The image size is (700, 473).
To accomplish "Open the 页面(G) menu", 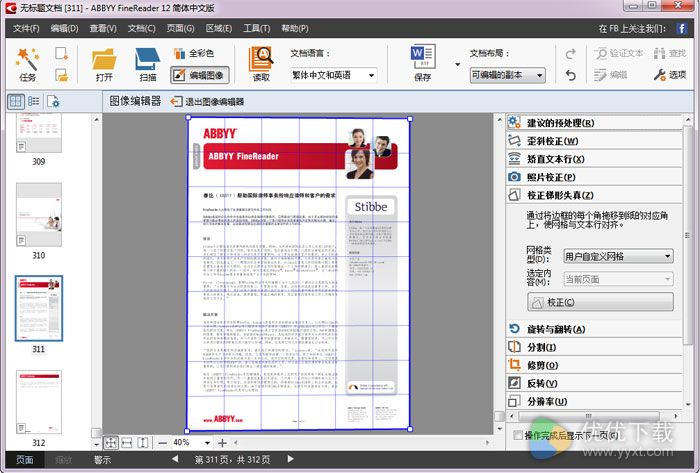I will (x=180, y=29).
